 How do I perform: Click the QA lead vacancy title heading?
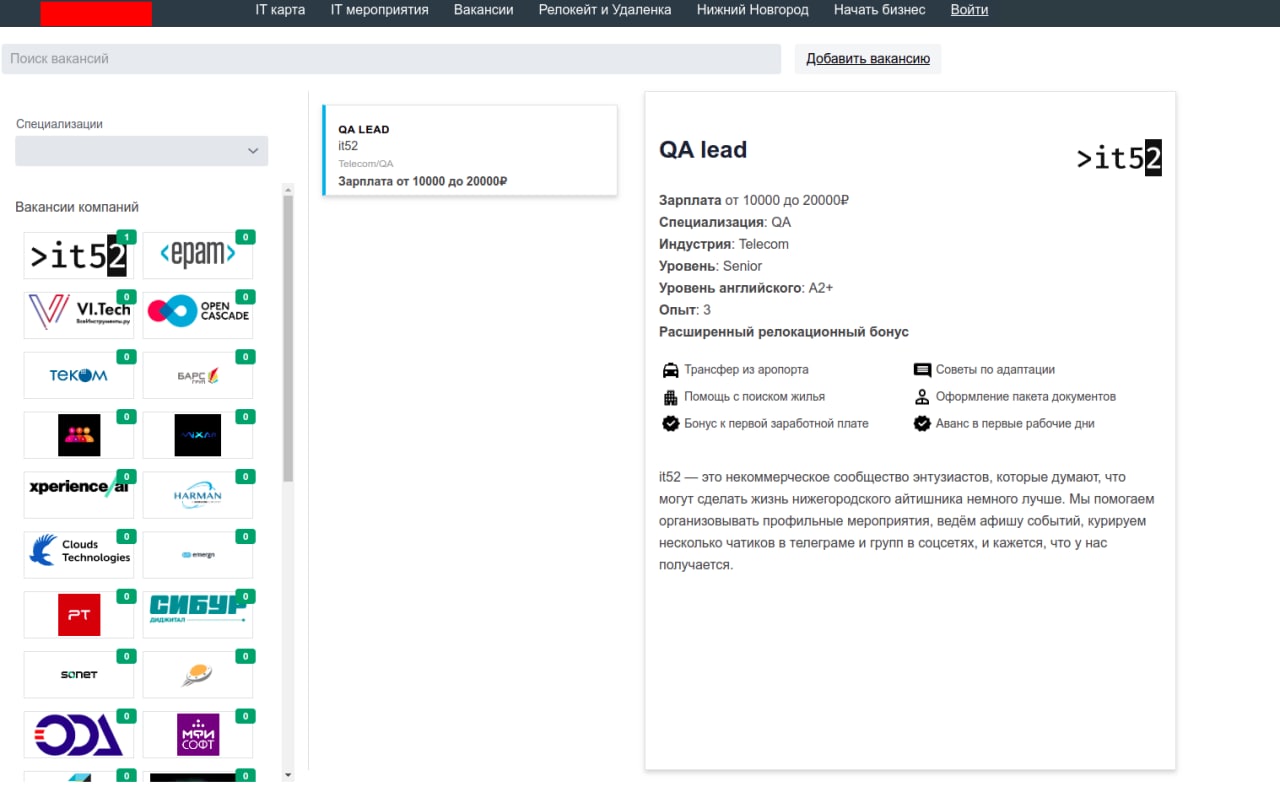[x=703, y=150]
